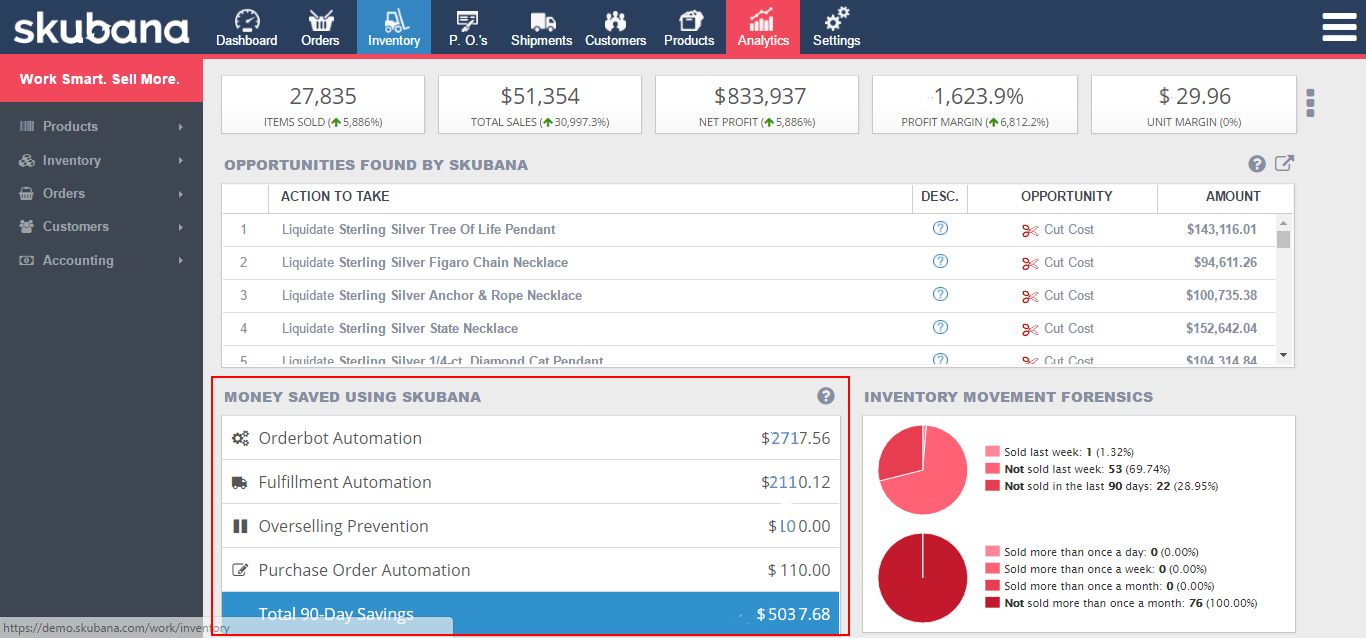Image resolution: width=1366 pixels, height=638 pixels.
Task: Click the Inventory boxes icon in sidebar
Action: coord(26,160)
